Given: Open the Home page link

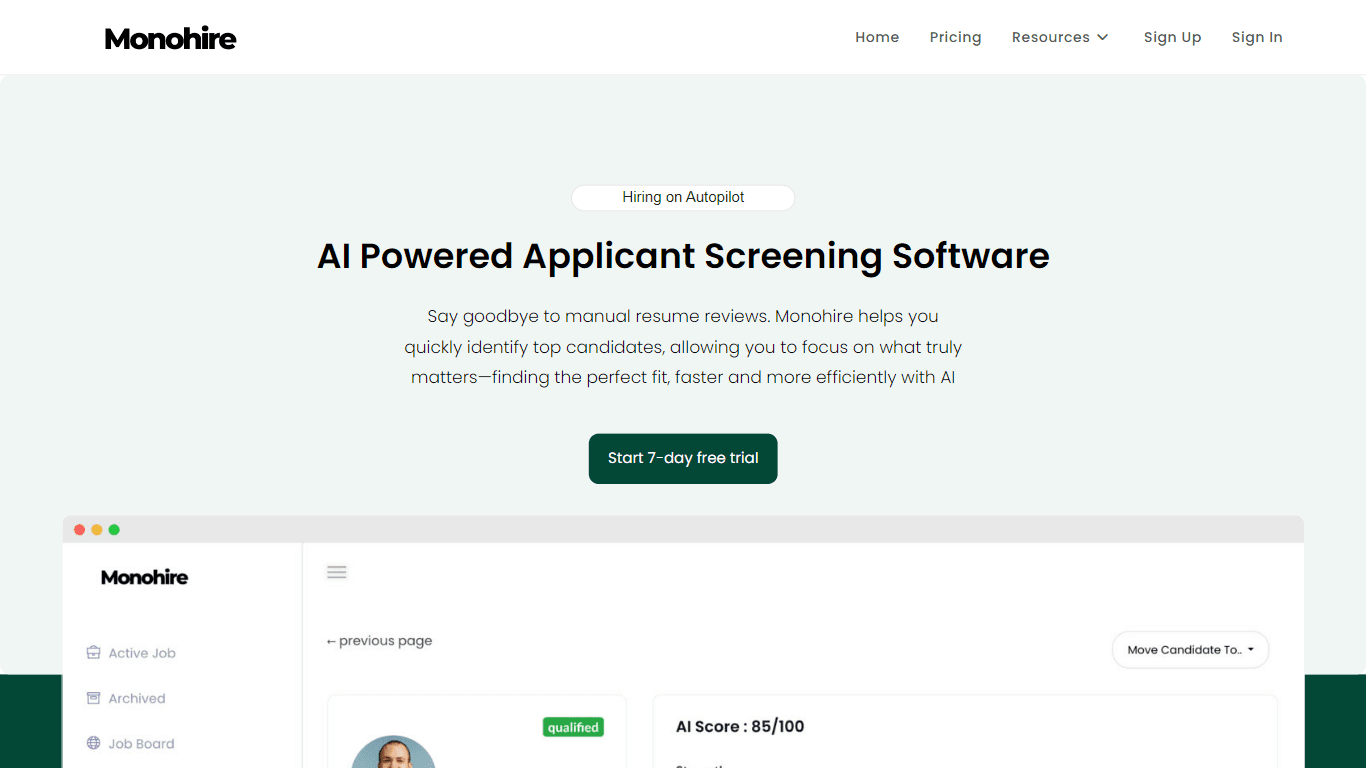Looking at the screenshot, I should [877, 37].
